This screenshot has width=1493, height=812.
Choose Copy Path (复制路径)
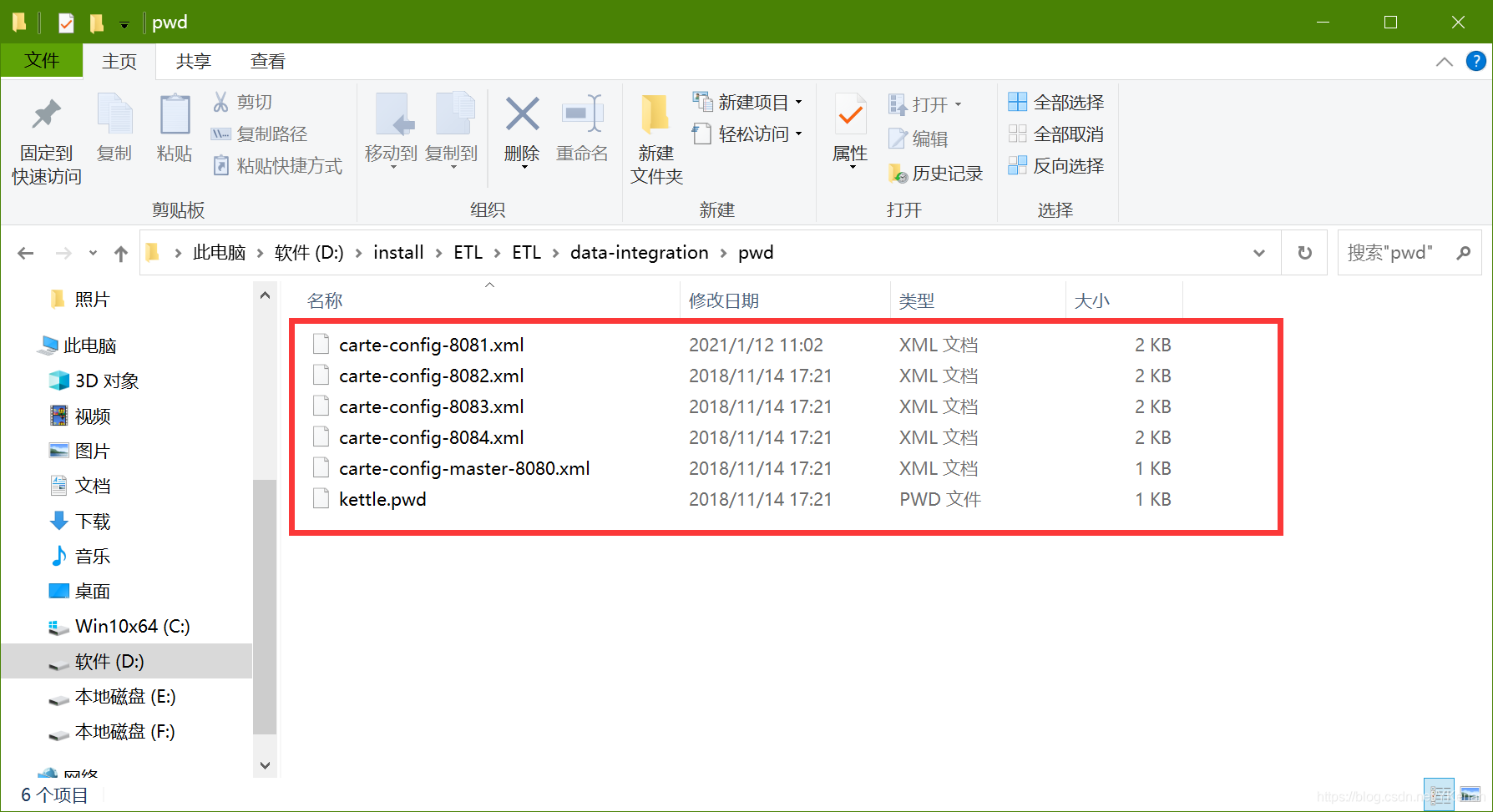259,134
